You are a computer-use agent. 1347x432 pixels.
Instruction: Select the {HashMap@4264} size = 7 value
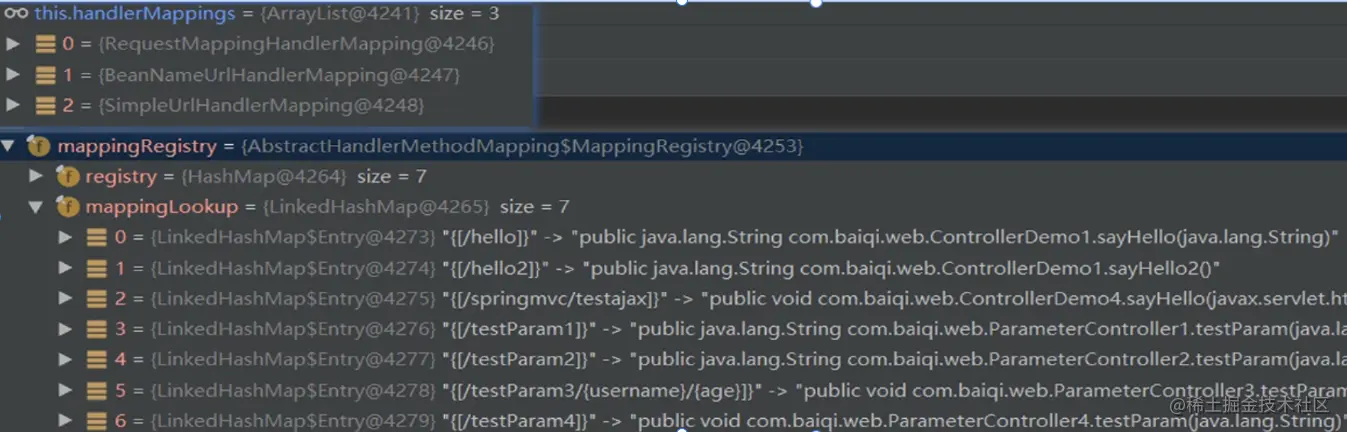point(303,177)
